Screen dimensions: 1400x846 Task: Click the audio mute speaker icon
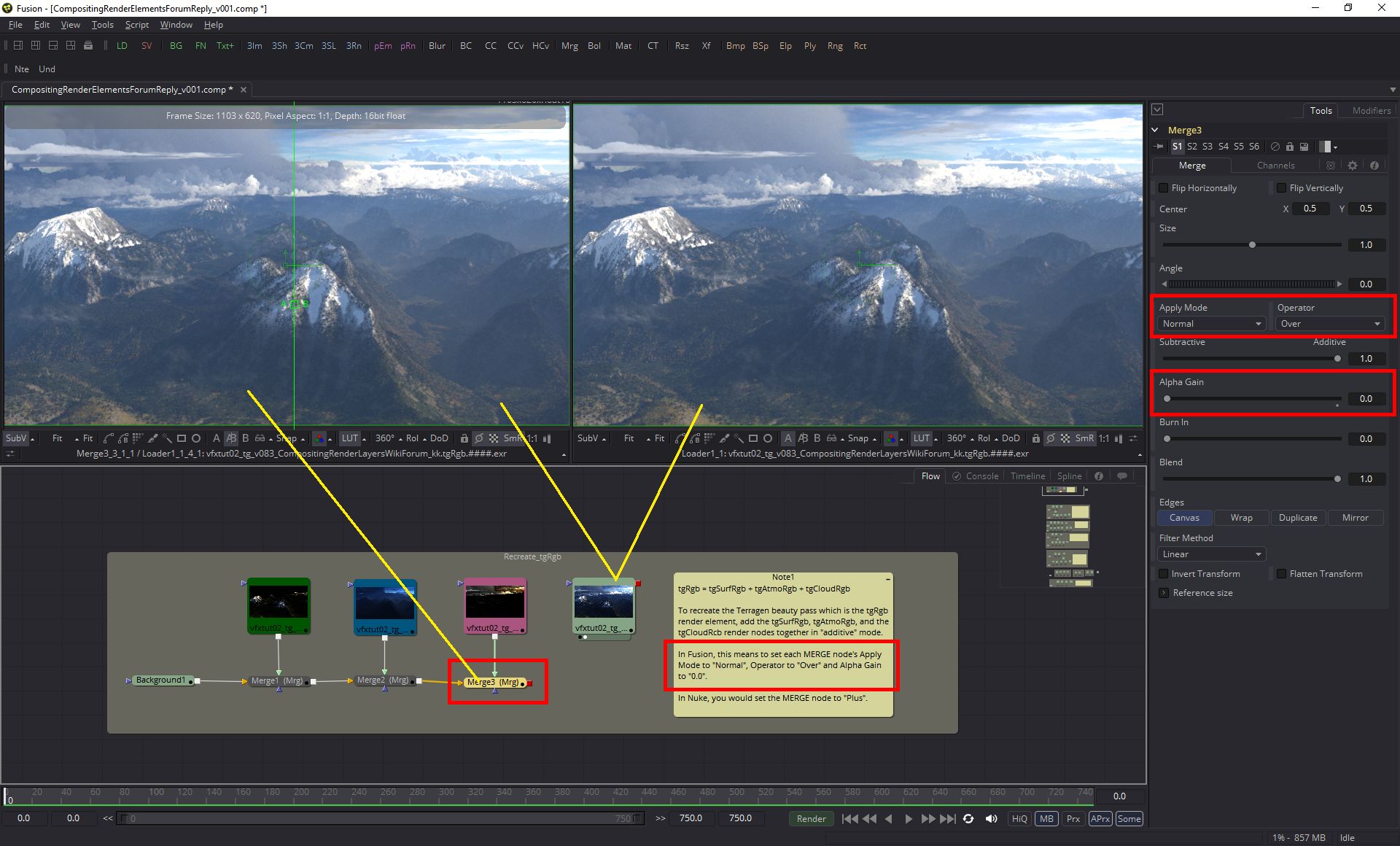(x=991, y=818)
